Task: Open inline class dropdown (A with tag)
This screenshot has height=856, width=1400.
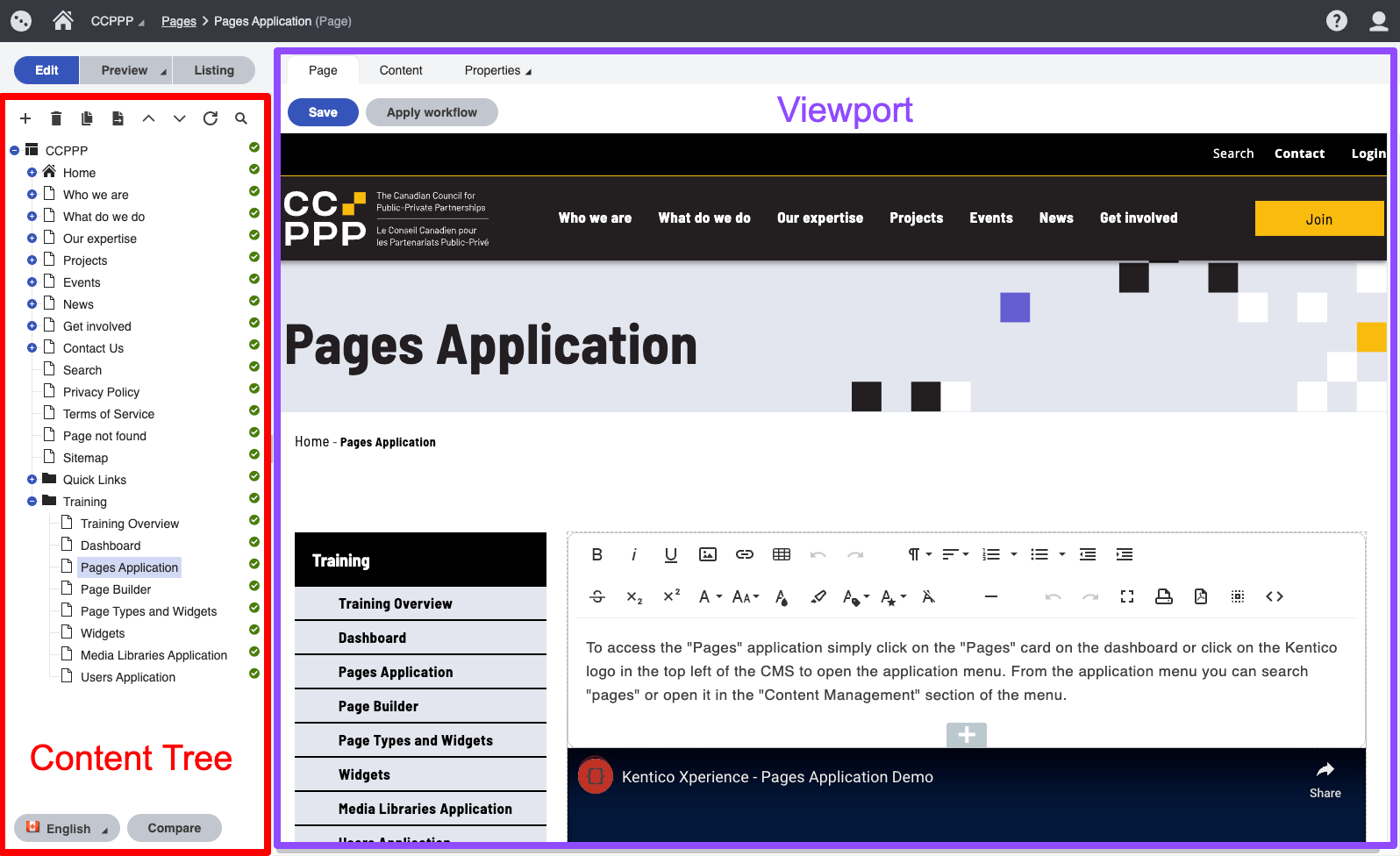Action: click(855, 596)
